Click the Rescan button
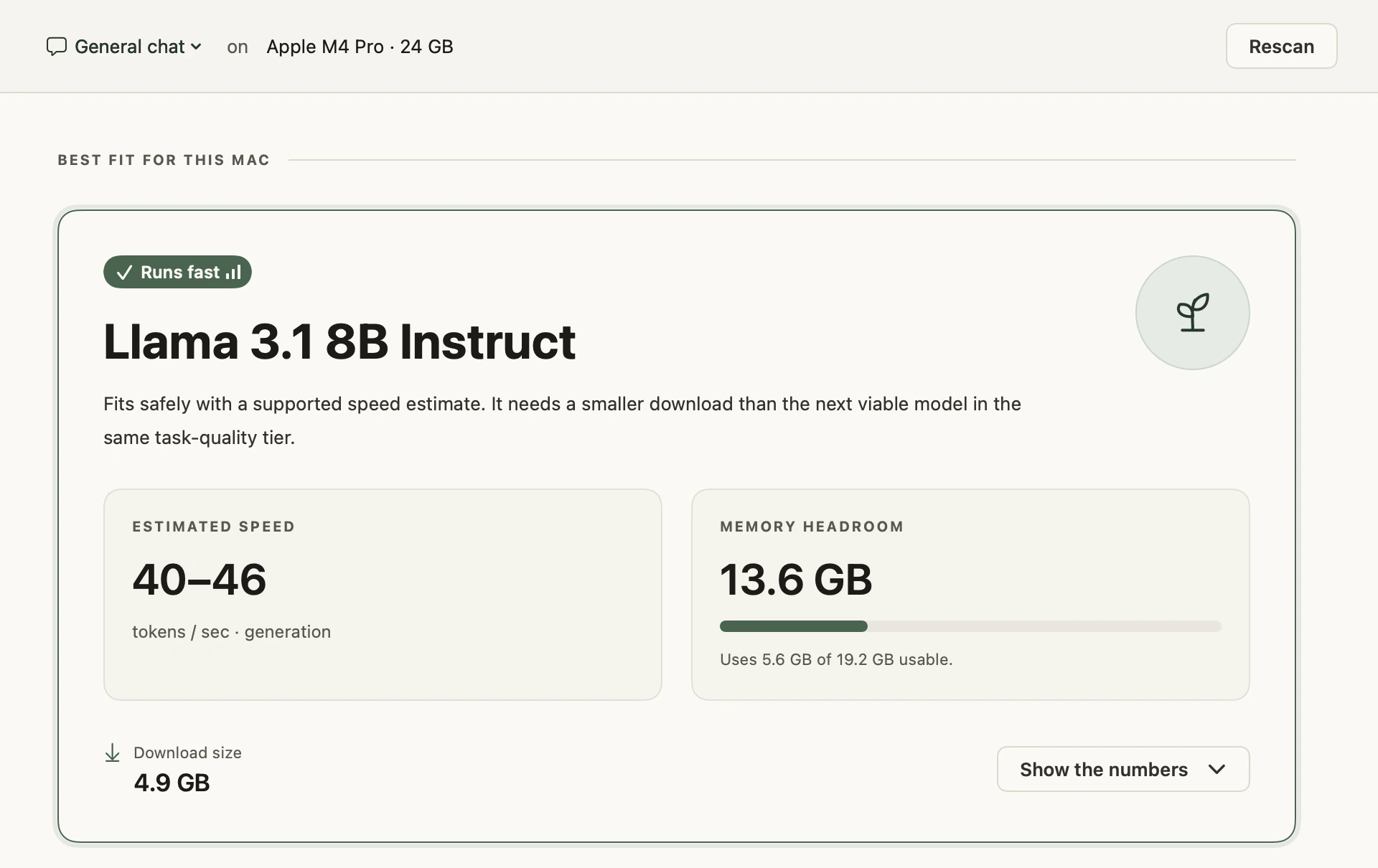 [x=1281, y=46]
